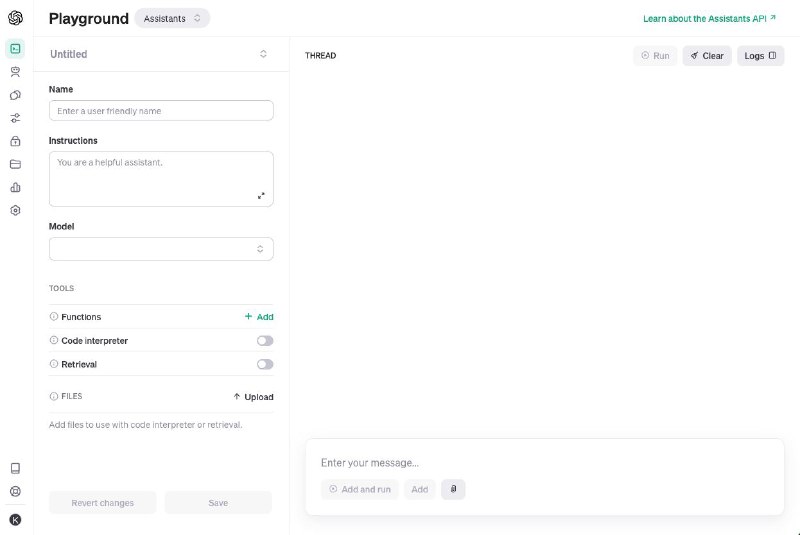The height and width of the screenshot is (535, 800).
Task: Open the Help lifebuoy icon
Action: tap(15, 491)
